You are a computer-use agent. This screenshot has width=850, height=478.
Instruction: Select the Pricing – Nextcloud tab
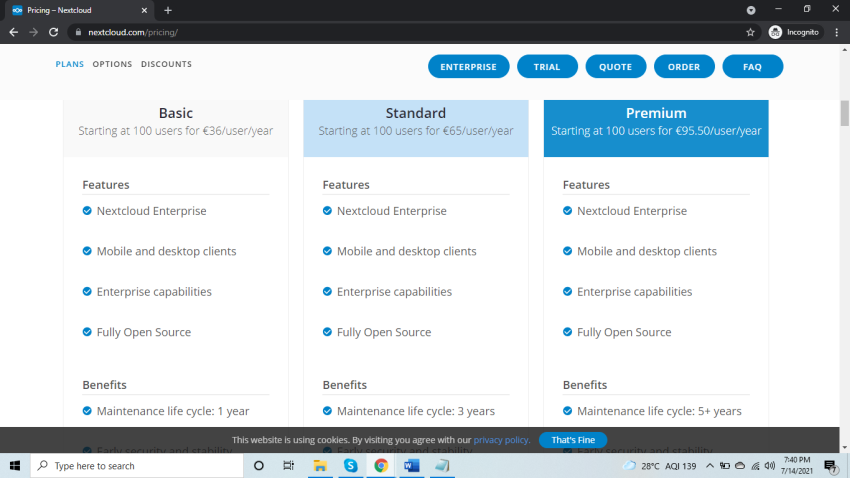80,10
